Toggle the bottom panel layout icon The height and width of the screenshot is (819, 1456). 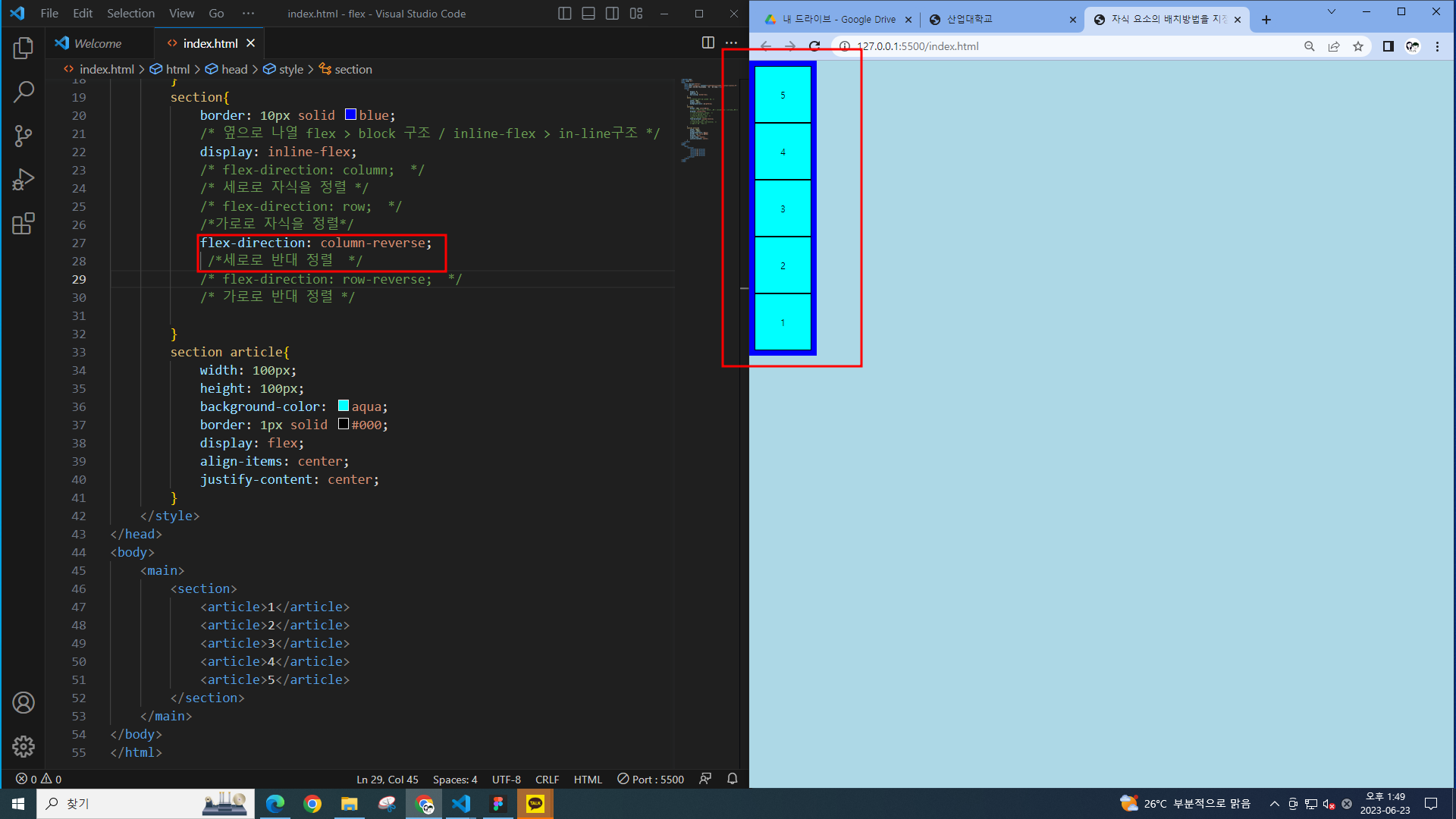(x=588, y=14)
